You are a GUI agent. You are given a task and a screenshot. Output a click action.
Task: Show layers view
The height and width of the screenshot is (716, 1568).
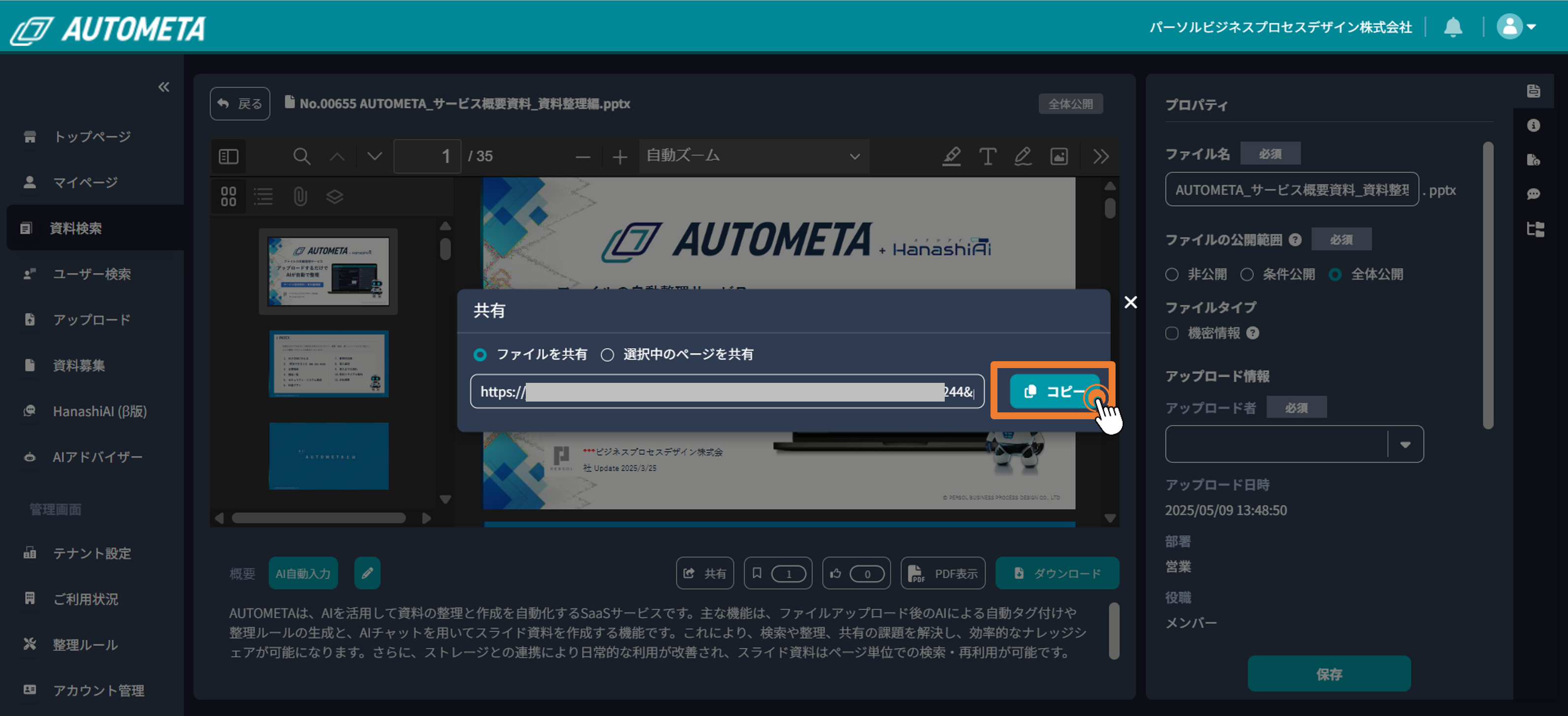tap(335, 196)
